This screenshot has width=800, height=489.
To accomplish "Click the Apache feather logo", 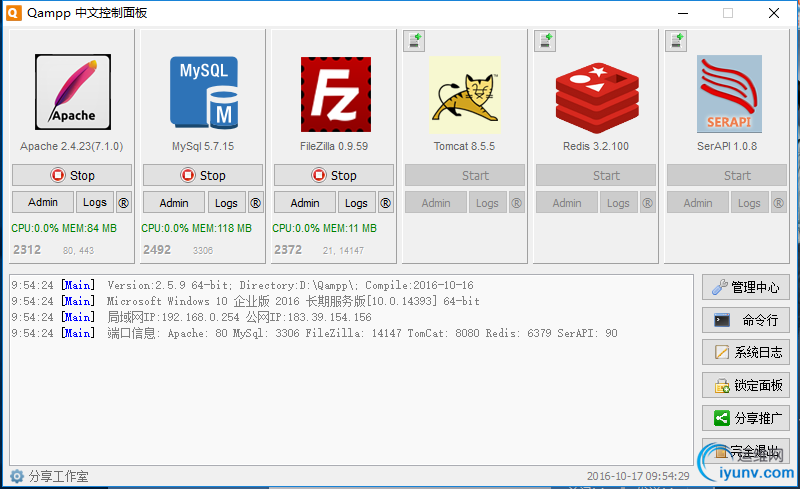I will pyautogui.click(x=72, y=92).
